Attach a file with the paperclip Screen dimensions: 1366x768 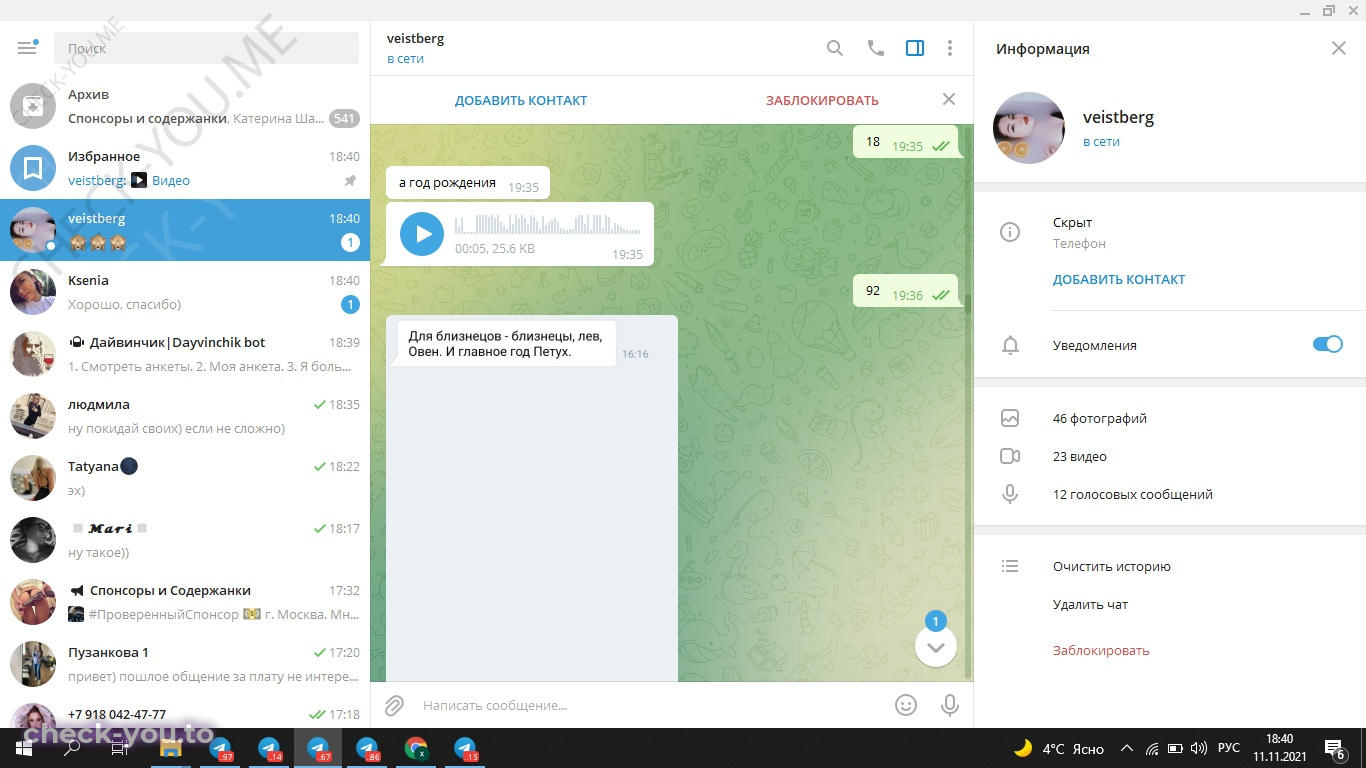pyautogui.click(x=394, y=706)
